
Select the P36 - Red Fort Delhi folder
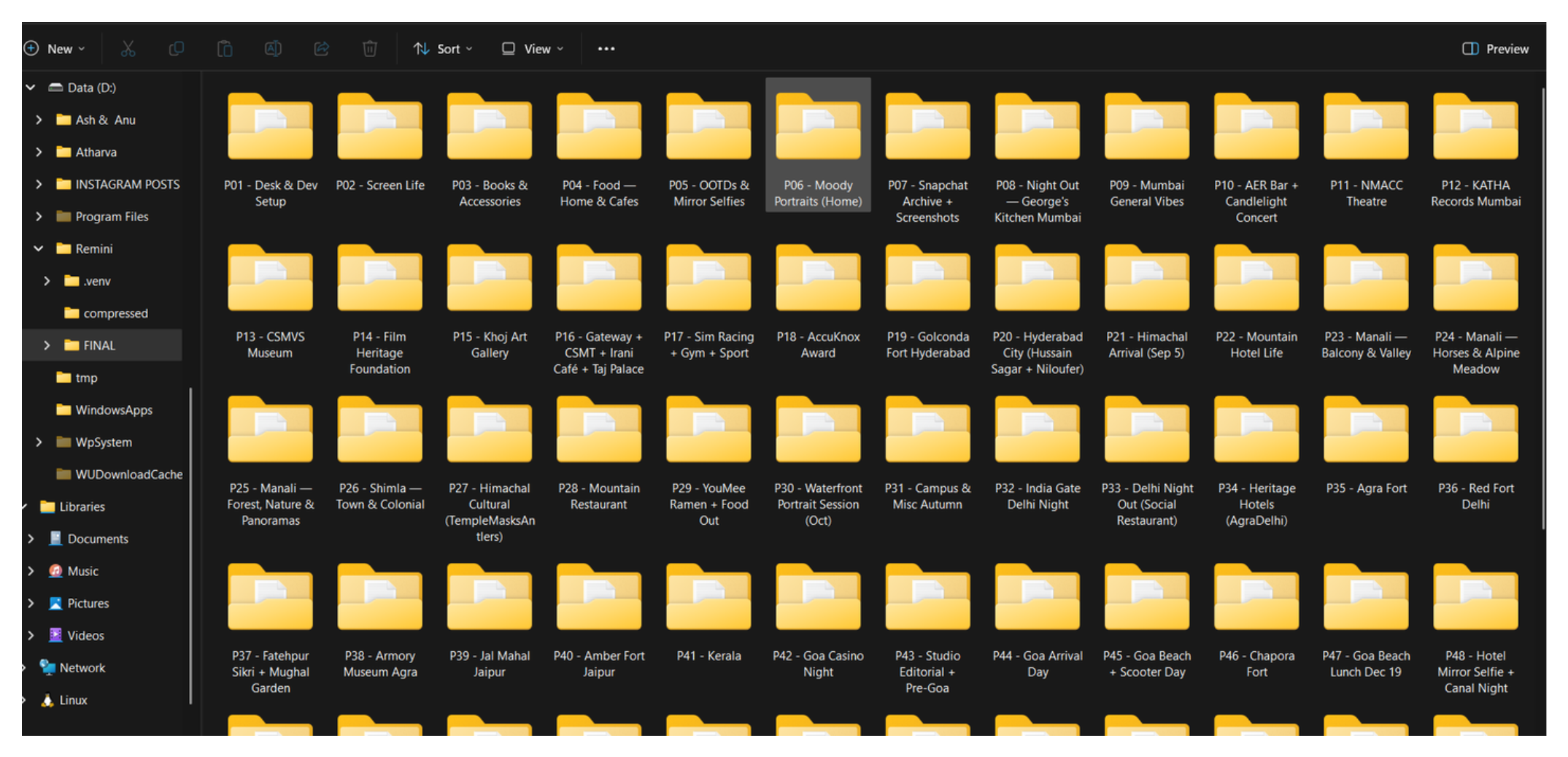tap(1476, 454)
